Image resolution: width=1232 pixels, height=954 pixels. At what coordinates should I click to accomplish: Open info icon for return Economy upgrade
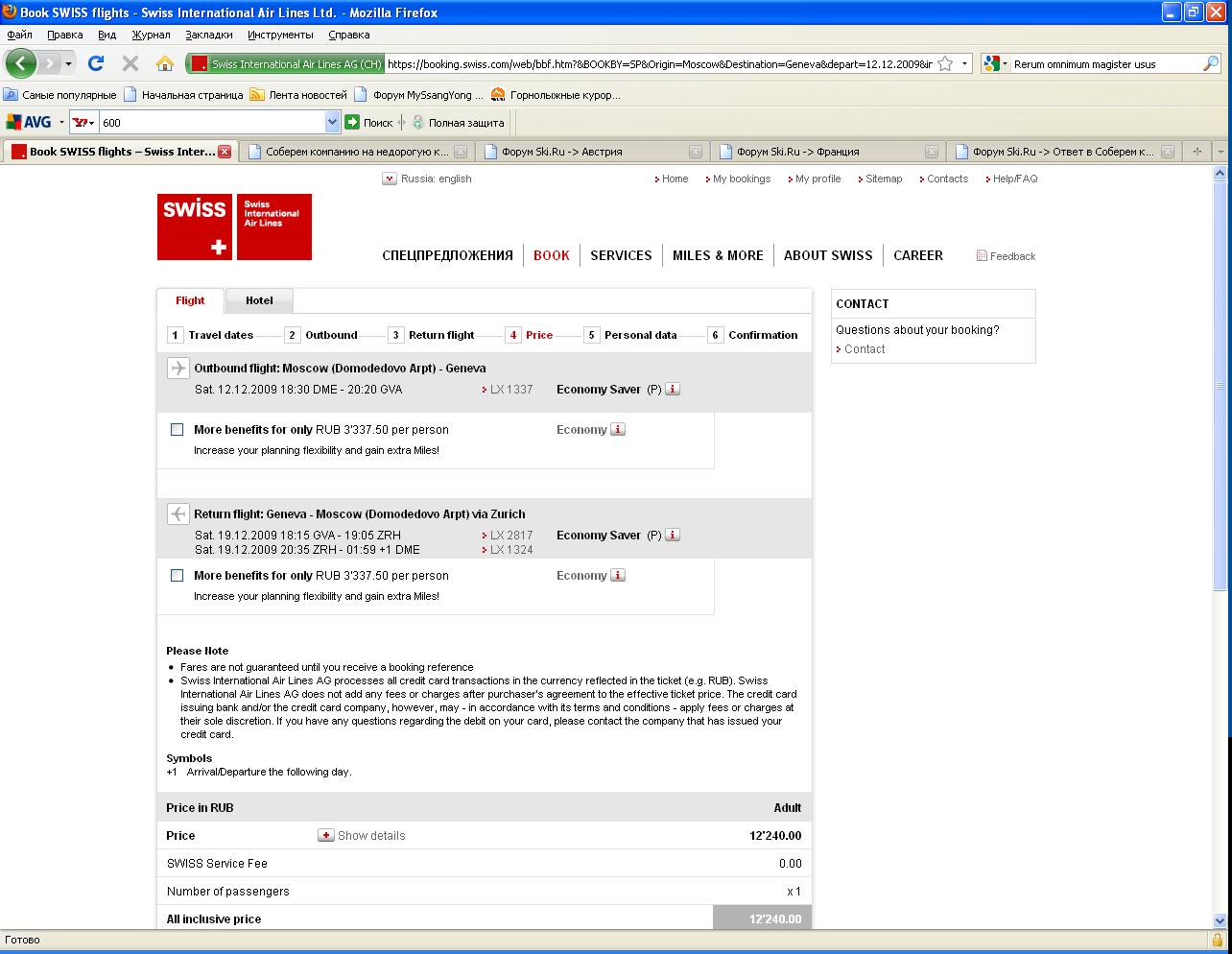tap(618, 575)
